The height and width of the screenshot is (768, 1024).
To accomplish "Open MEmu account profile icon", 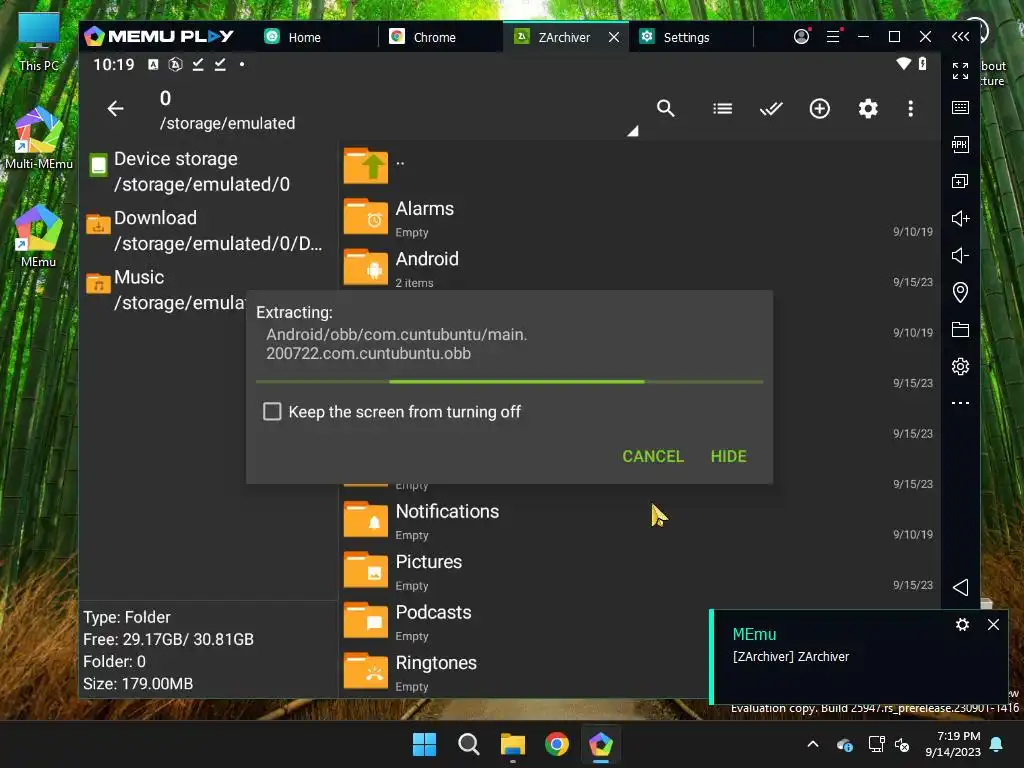I will (x=801, y=37).
